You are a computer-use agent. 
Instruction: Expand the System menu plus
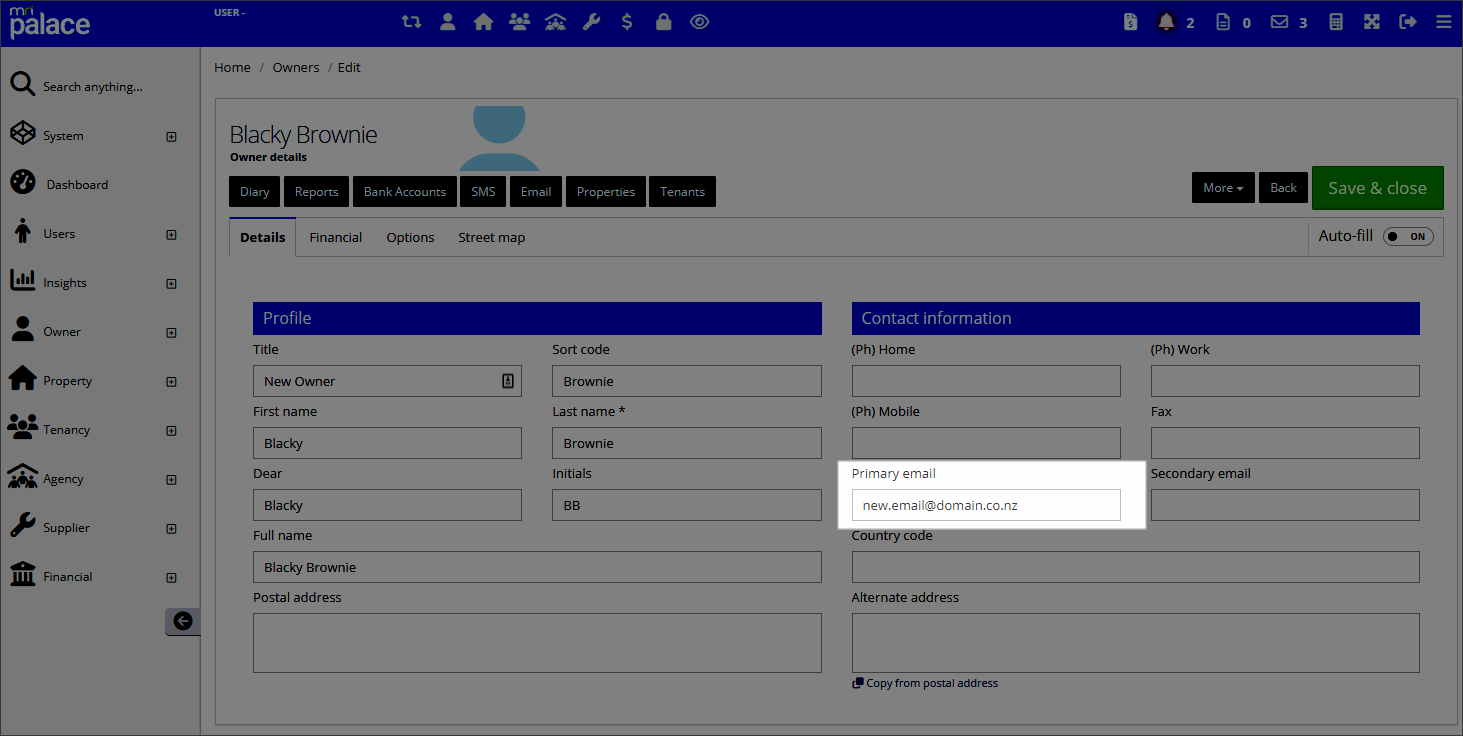pos(171,136)
